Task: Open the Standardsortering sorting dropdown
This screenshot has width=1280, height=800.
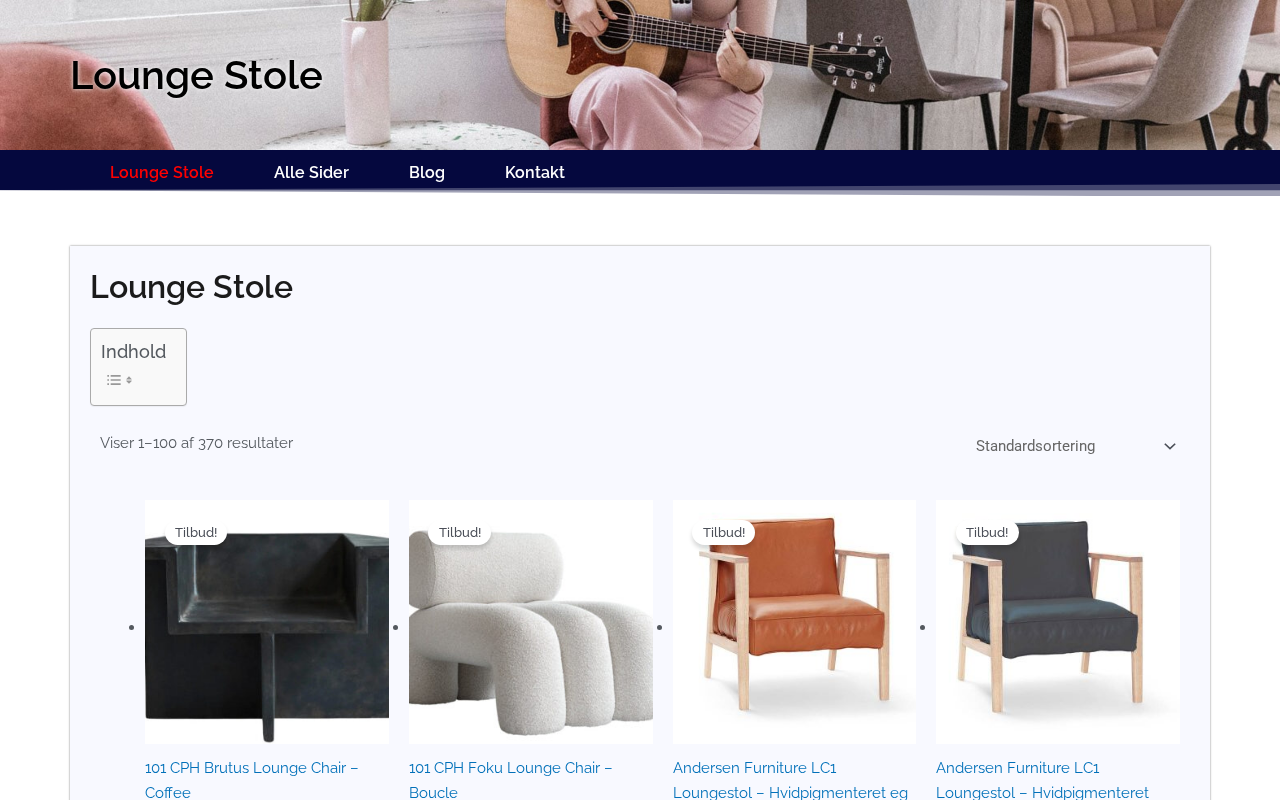Action: 1077,446
